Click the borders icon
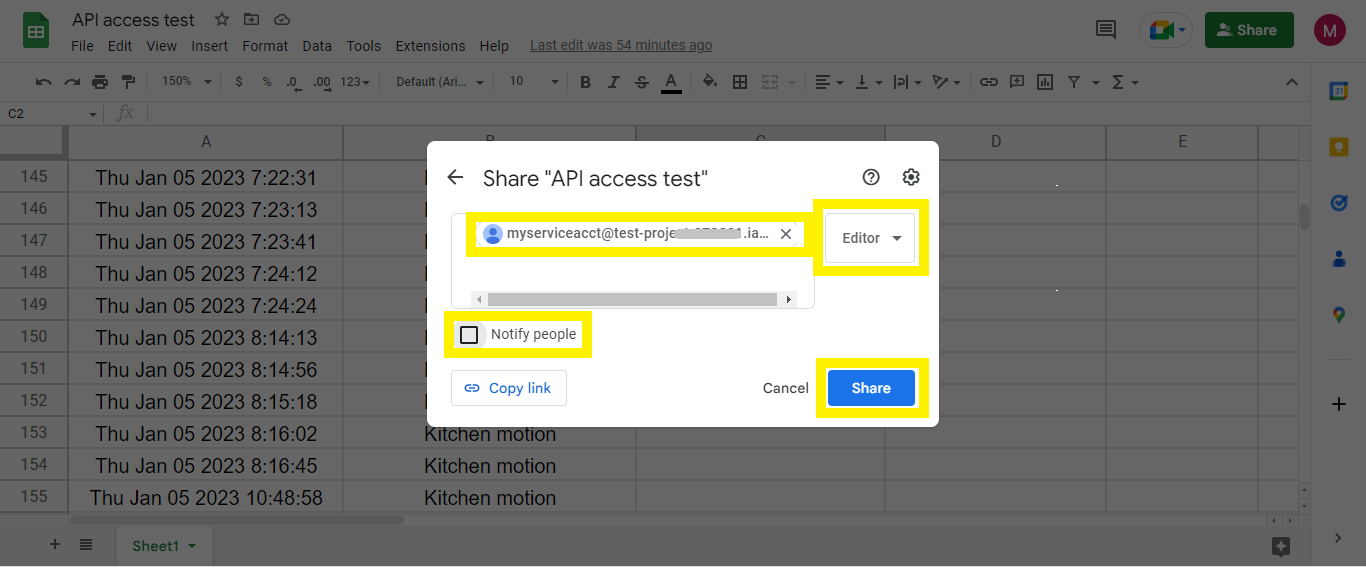Screen dimensions: 1366x568 pyautogui.click(x=740, y=82)
